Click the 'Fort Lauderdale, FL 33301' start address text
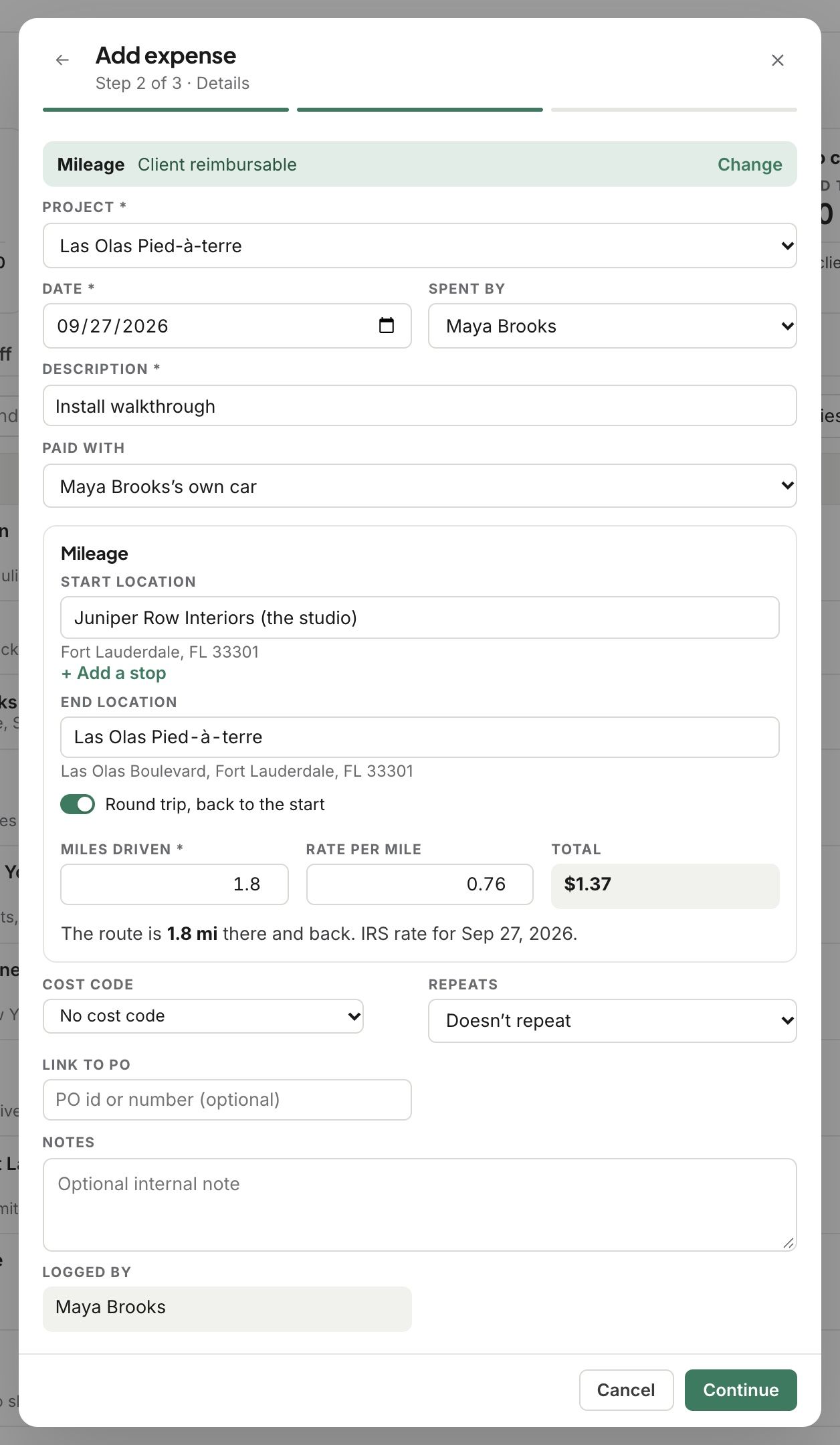Screen dimensions: 840x1445 point(160,652)
